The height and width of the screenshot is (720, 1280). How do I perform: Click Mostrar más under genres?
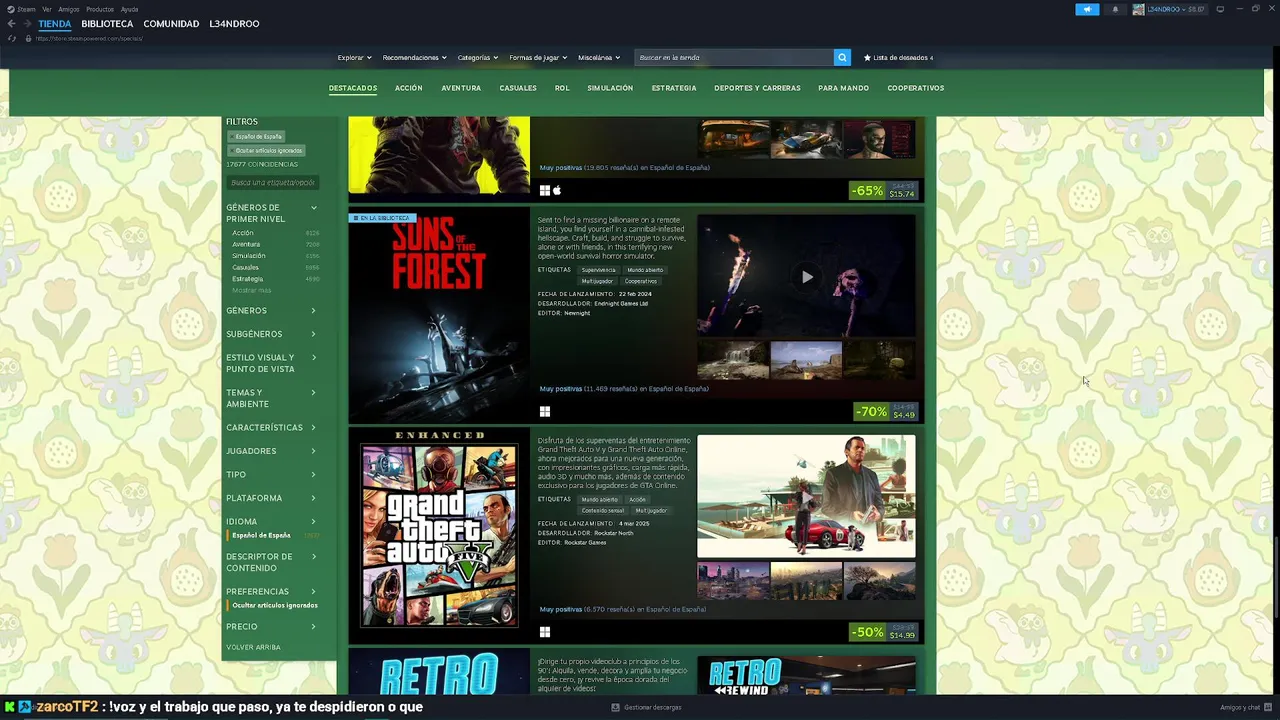(x=251, y=290)
